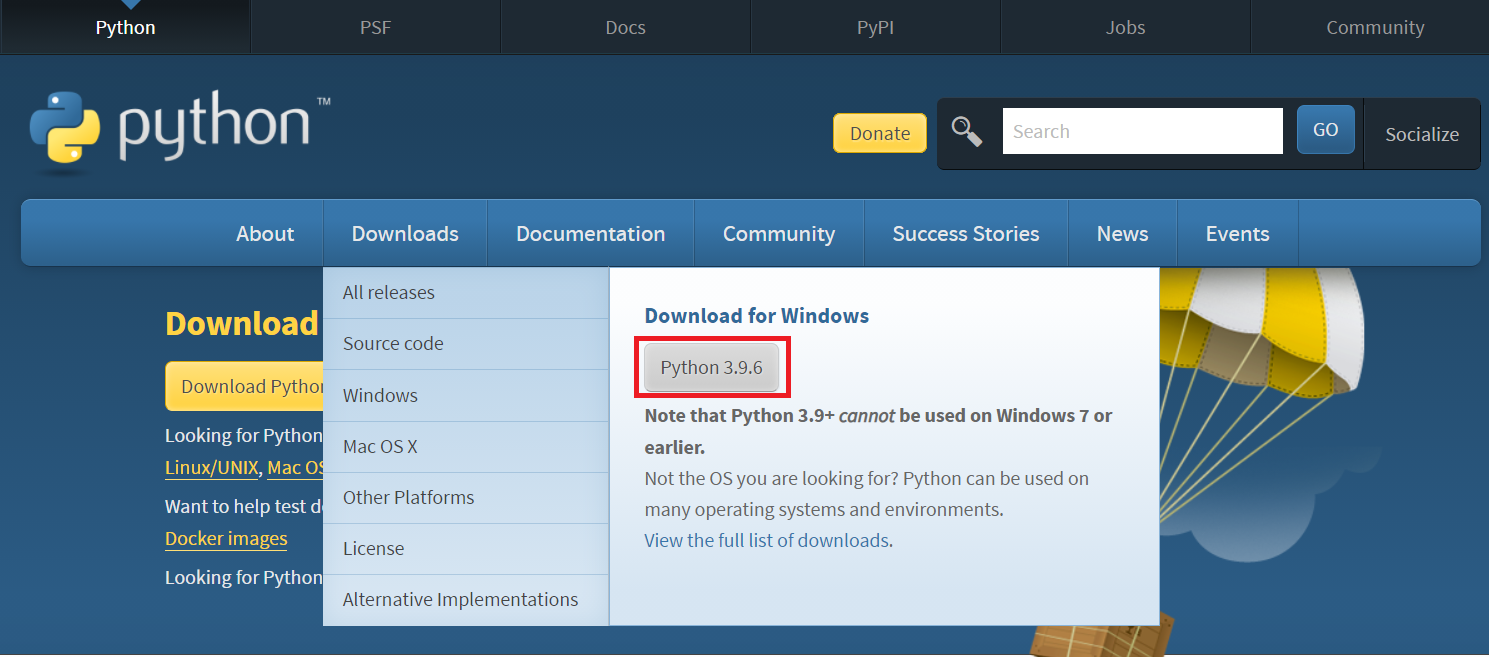Open the 'View the full list of downloads' link

pyautogui.click(x=767, y=541)
